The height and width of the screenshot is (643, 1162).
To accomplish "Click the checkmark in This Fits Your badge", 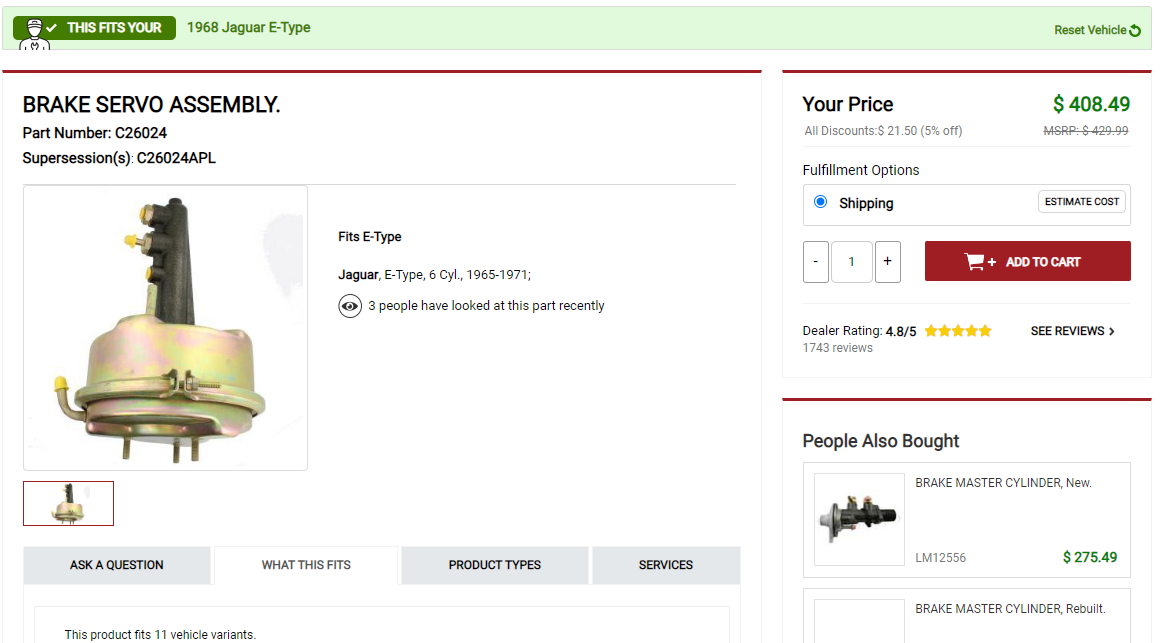I will click(x=52, y=28).
